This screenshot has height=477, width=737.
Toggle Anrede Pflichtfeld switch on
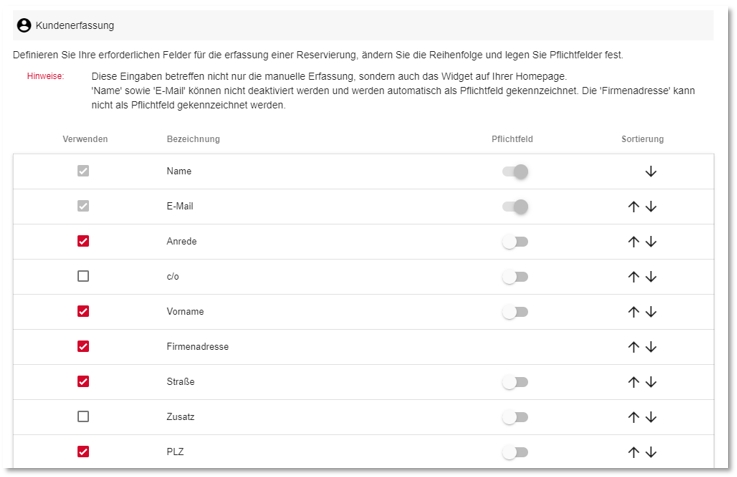coord(515,242)
